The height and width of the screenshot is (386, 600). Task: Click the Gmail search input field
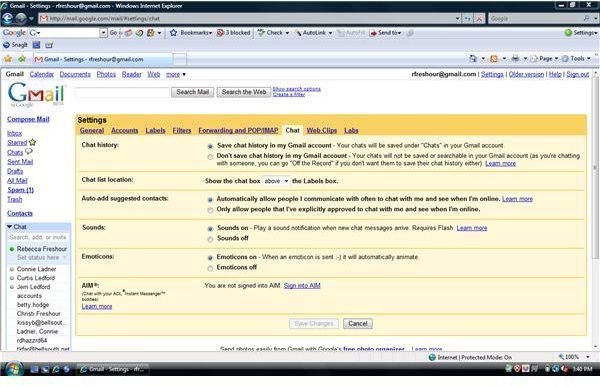[x=122, y=92]
